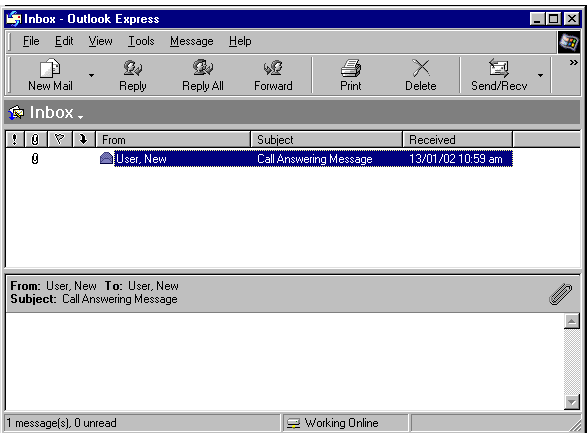Sort messages by the attachment column header
587x433 pixels.
pos(35,140)
